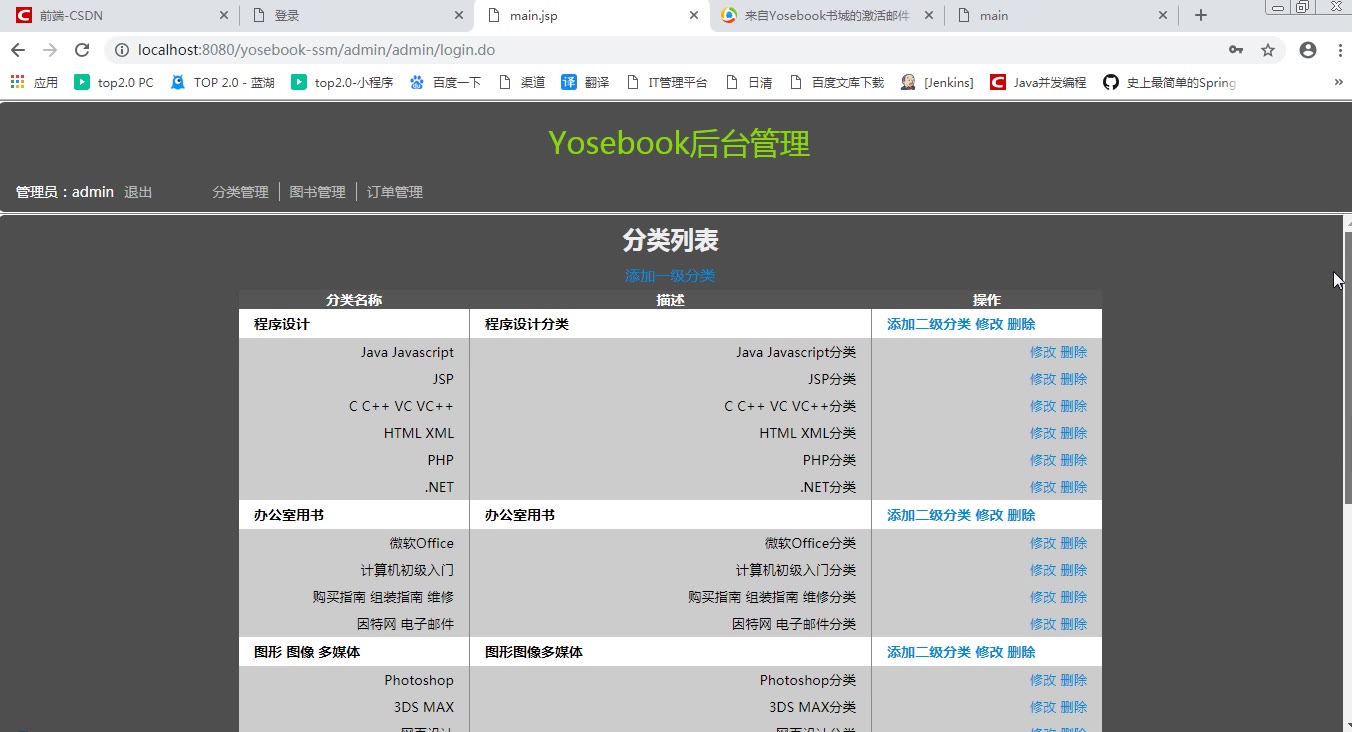Switch to the last tab titled main
This screenshot has height=732, width=1352.
point(1061,15)
